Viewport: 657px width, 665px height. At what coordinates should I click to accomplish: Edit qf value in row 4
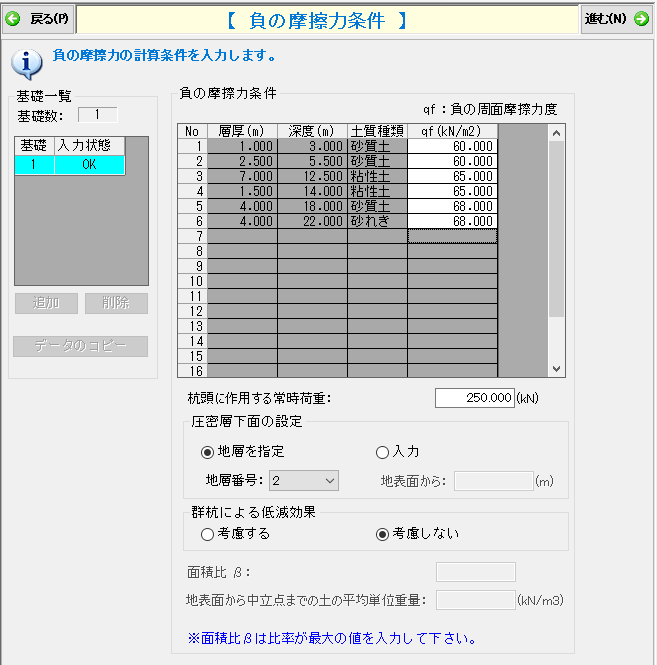(452, 191)
